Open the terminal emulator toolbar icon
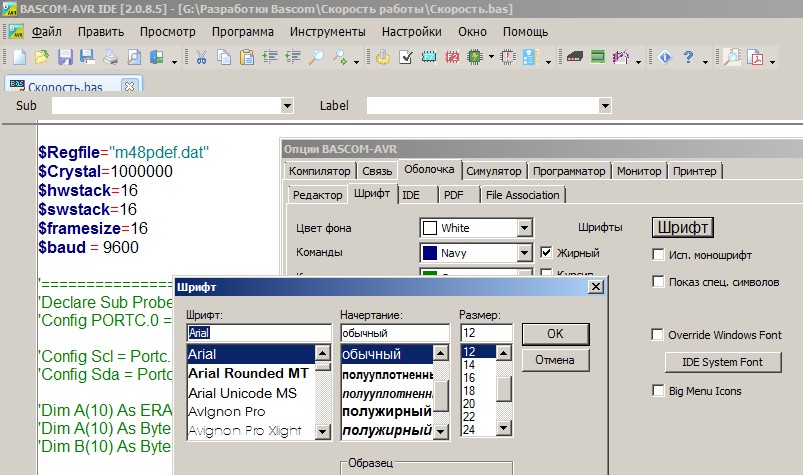 coord(575,57)
